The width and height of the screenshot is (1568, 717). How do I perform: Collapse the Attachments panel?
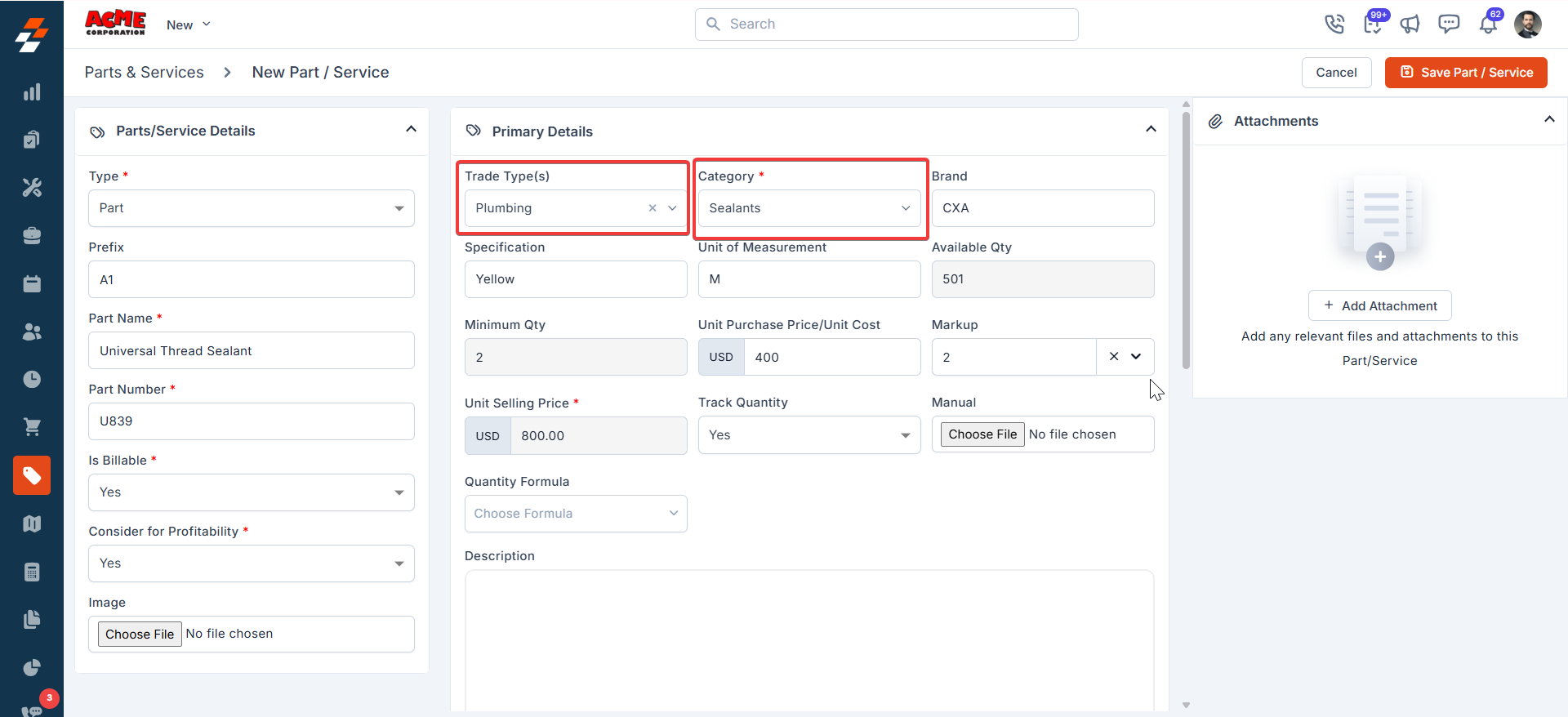pos(1549,119)
